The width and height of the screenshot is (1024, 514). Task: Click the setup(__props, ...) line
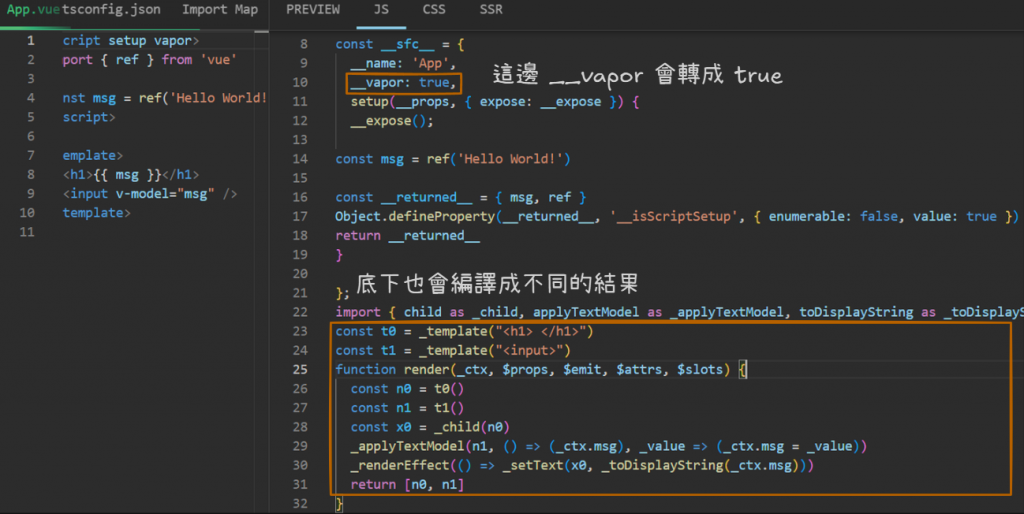494,102
